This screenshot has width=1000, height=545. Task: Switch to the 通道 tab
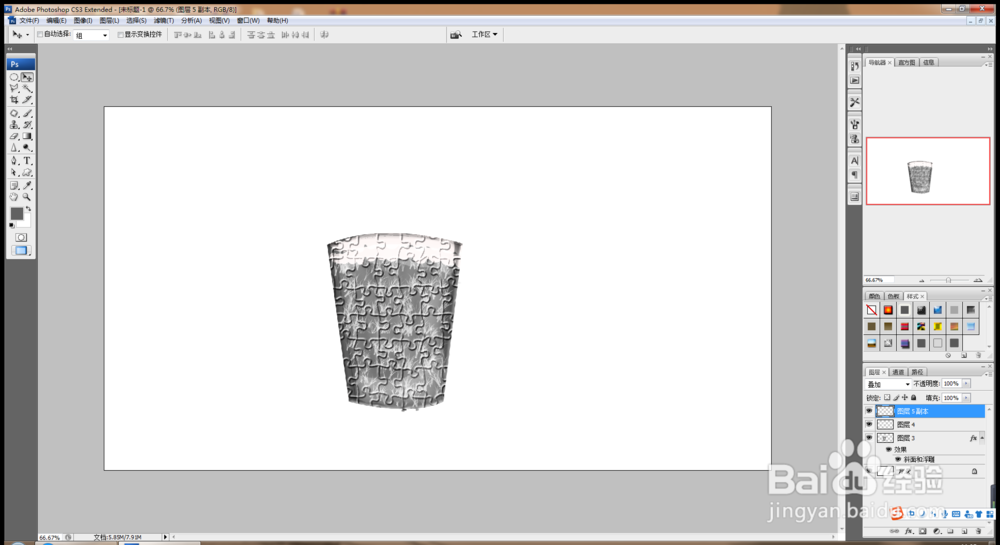(898, 372)
